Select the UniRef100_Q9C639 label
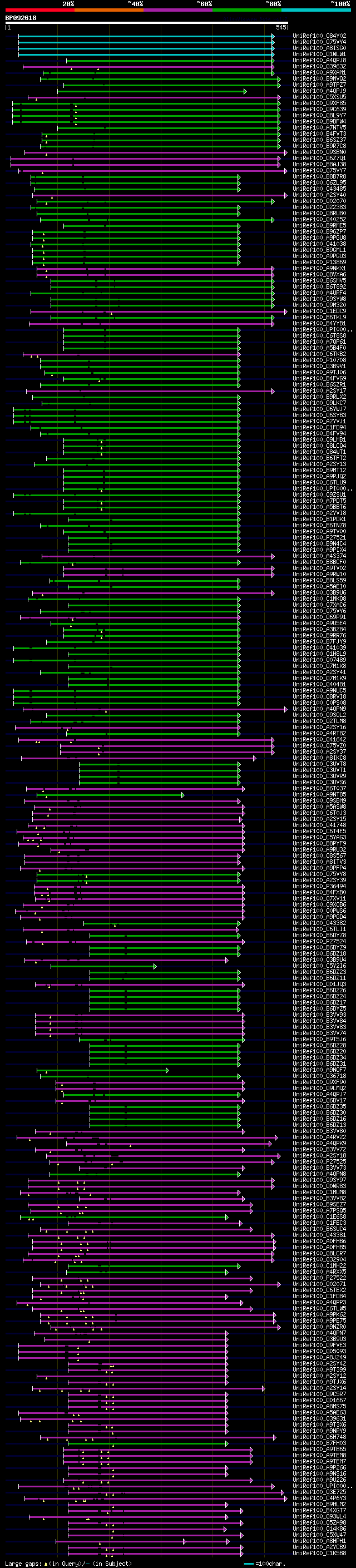Viewport: 356px width, 1568px height. click(319, 110)
